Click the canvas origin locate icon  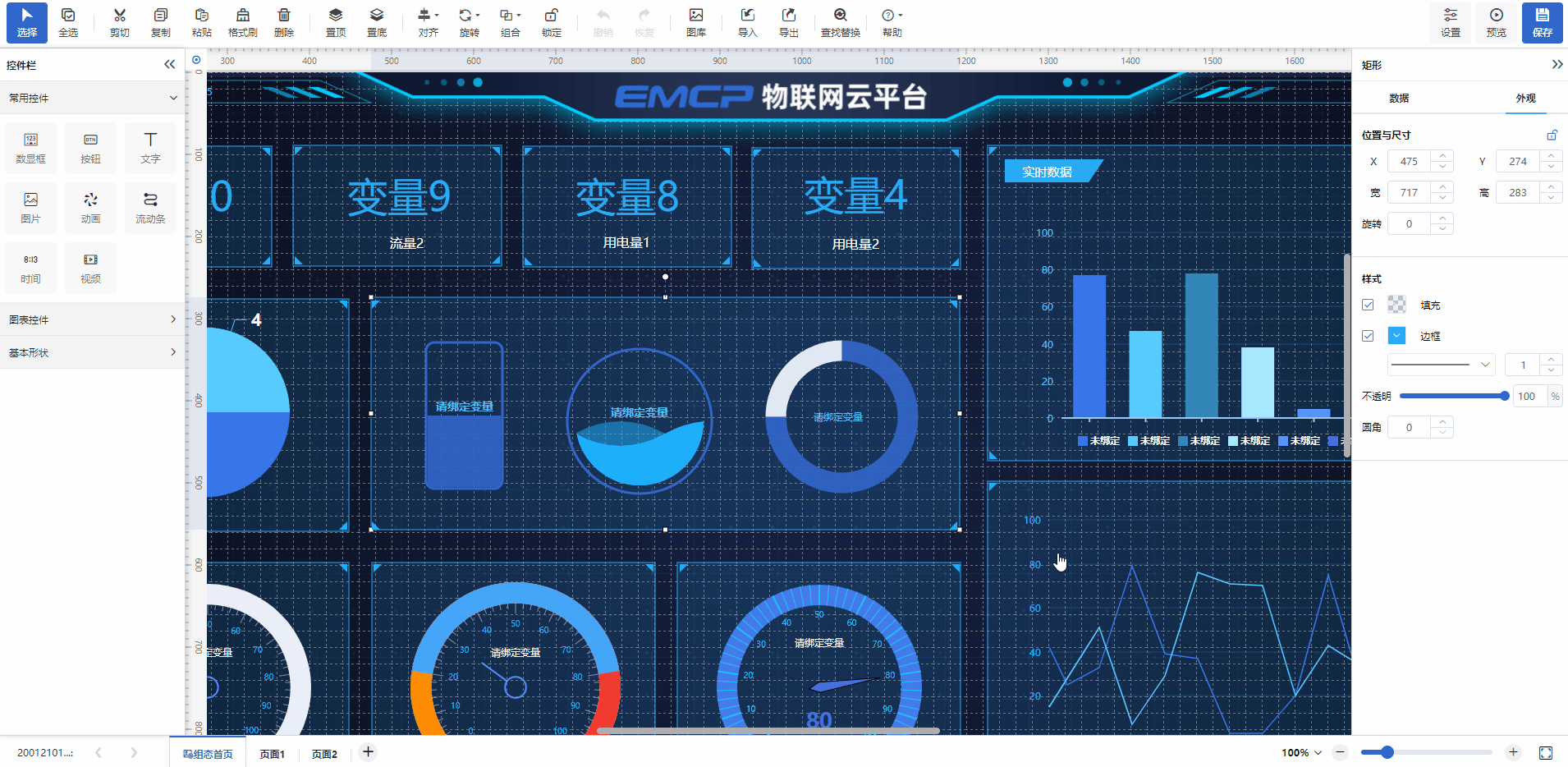pyautogui.click(x=196, y=60)
